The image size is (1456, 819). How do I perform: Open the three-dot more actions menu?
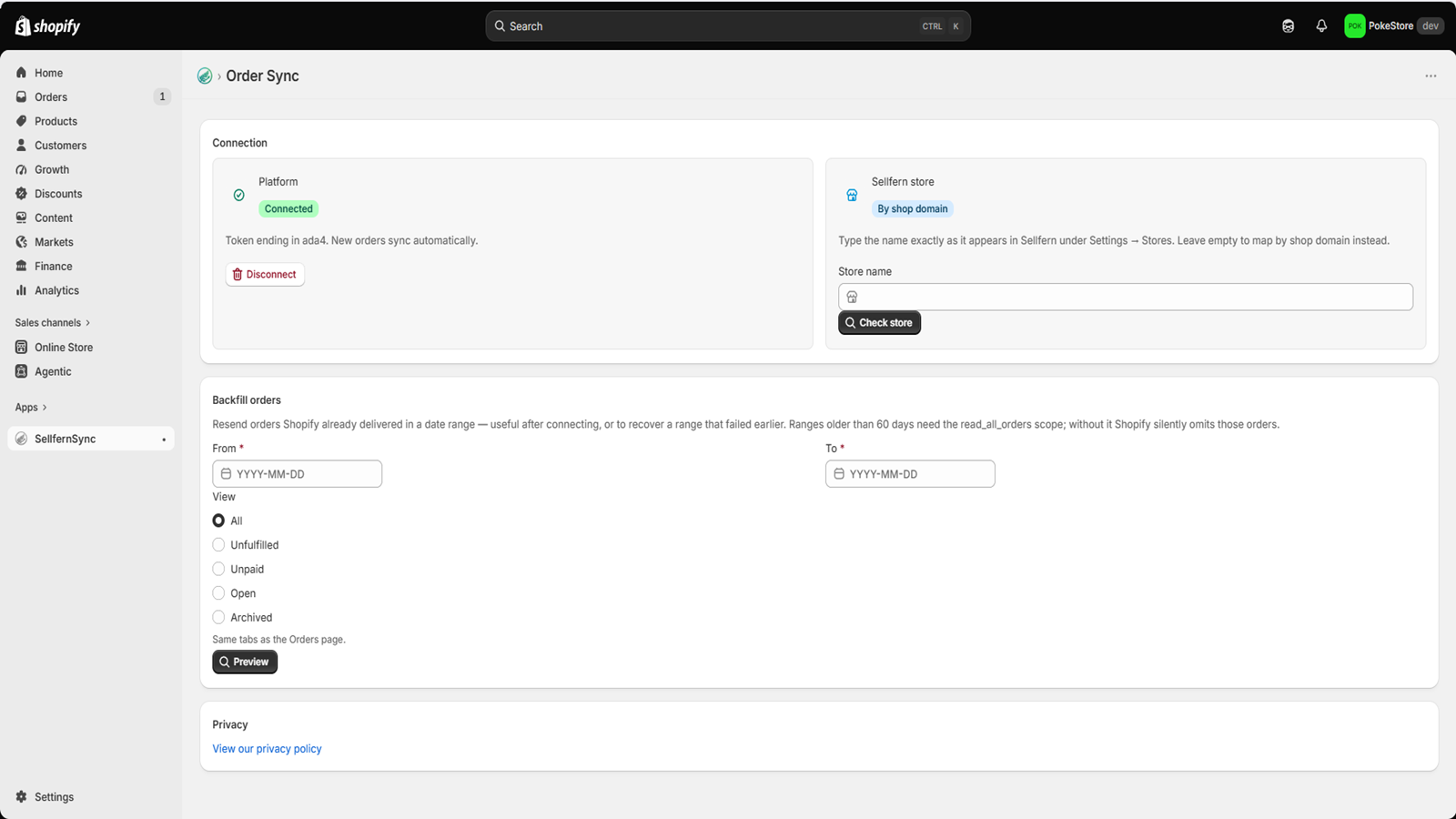pos(1431,76)
